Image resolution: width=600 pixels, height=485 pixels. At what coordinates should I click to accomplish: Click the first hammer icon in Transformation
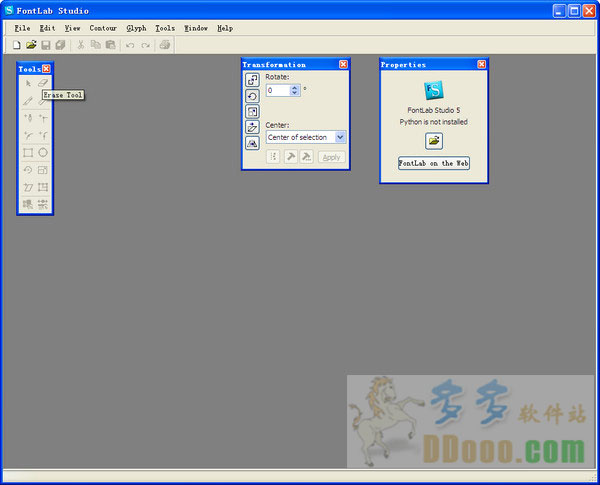[x=290, y=157]
